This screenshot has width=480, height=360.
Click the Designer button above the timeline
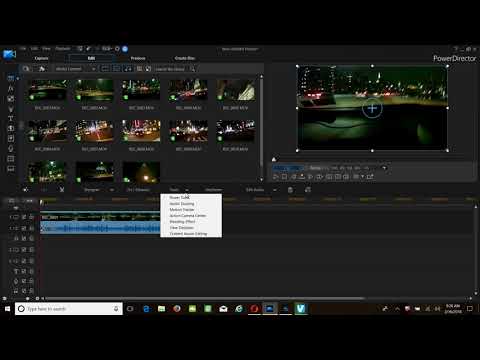coord(92,190)
